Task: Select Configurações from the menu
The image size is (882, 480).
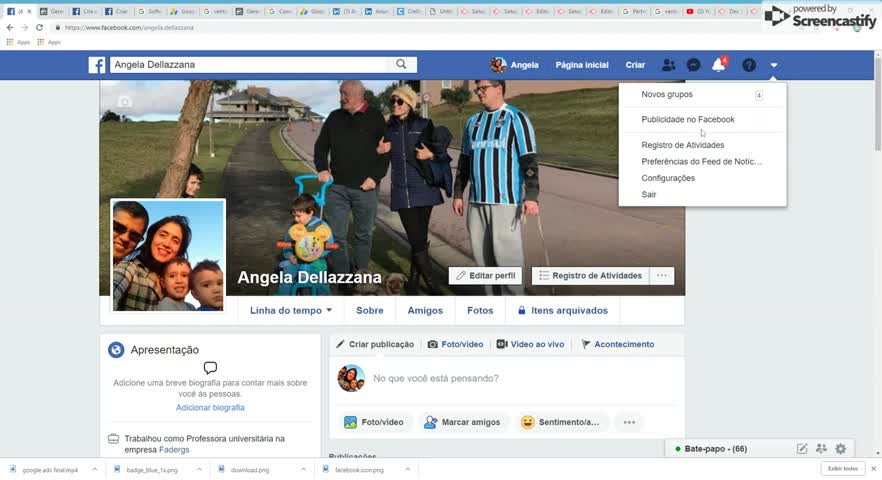Action: [668, 178]
